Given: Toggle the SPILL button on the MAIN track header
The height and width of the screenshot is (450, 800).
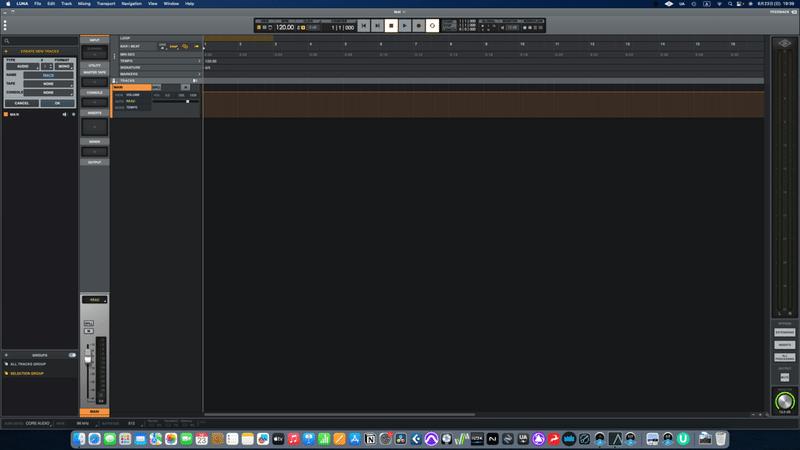Looking at the screenshot, I should (157, 87).
